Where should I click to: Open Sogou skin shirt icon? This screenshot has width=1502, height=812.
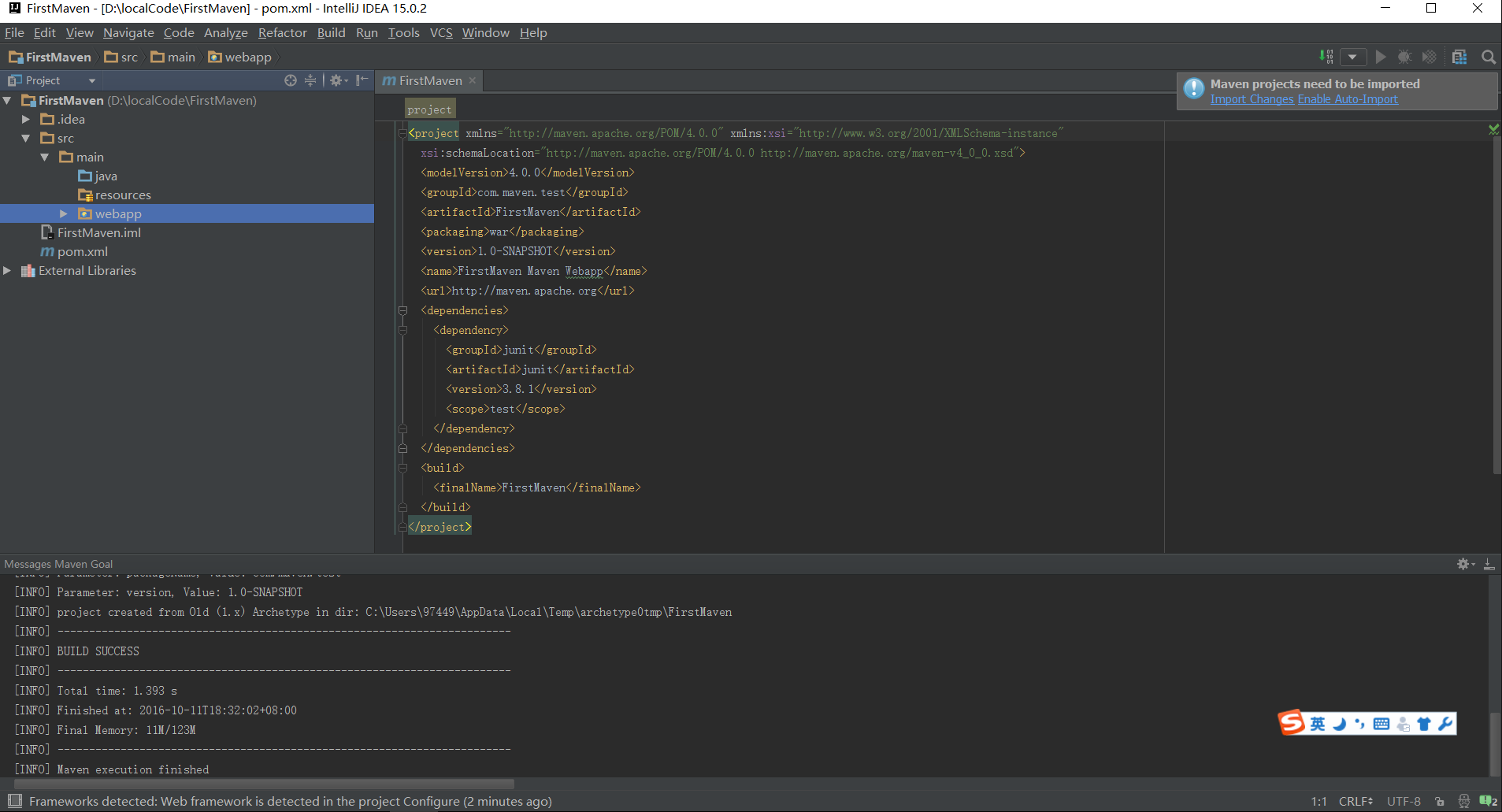[1424, 724]
